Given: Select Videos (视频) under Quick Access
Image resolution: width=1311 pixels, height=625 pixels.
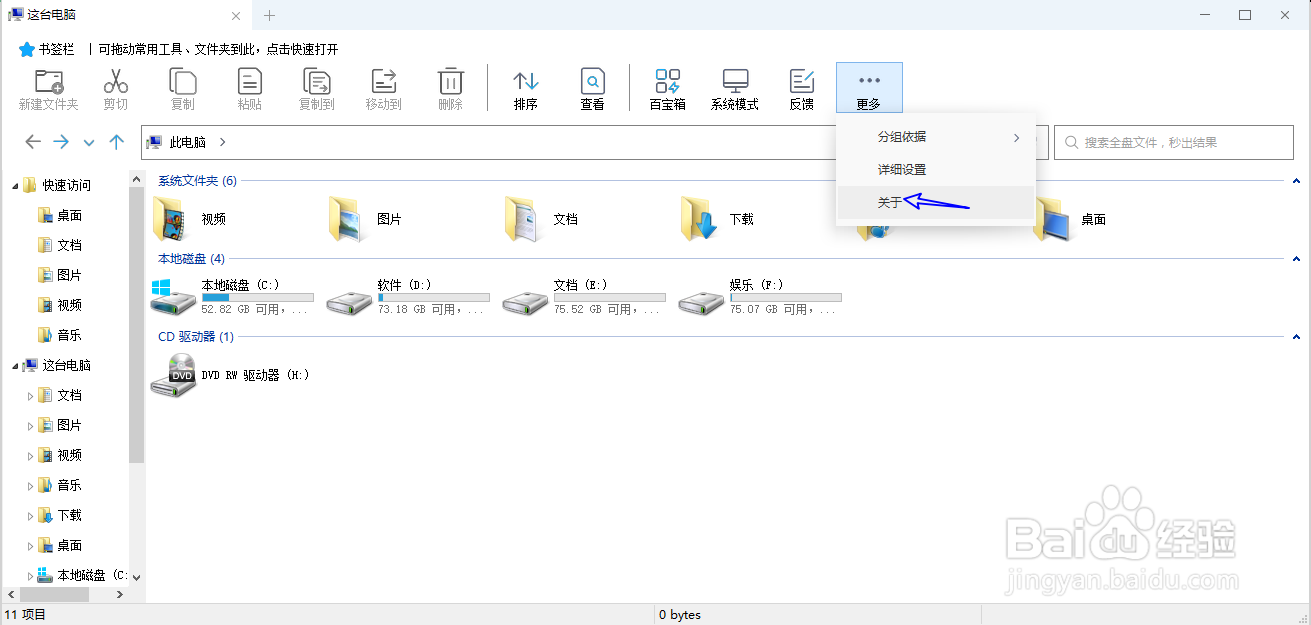Looking at the screenshot, I should tap(60, 305).
